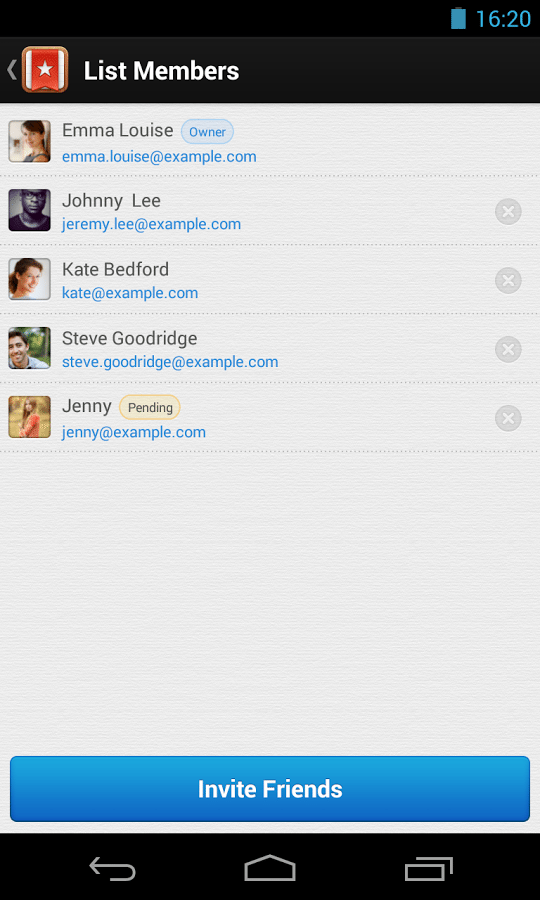Viewport: 540px width, 900px height.
Task: Tap the Android Home navigation button
Action: (270, 868)
